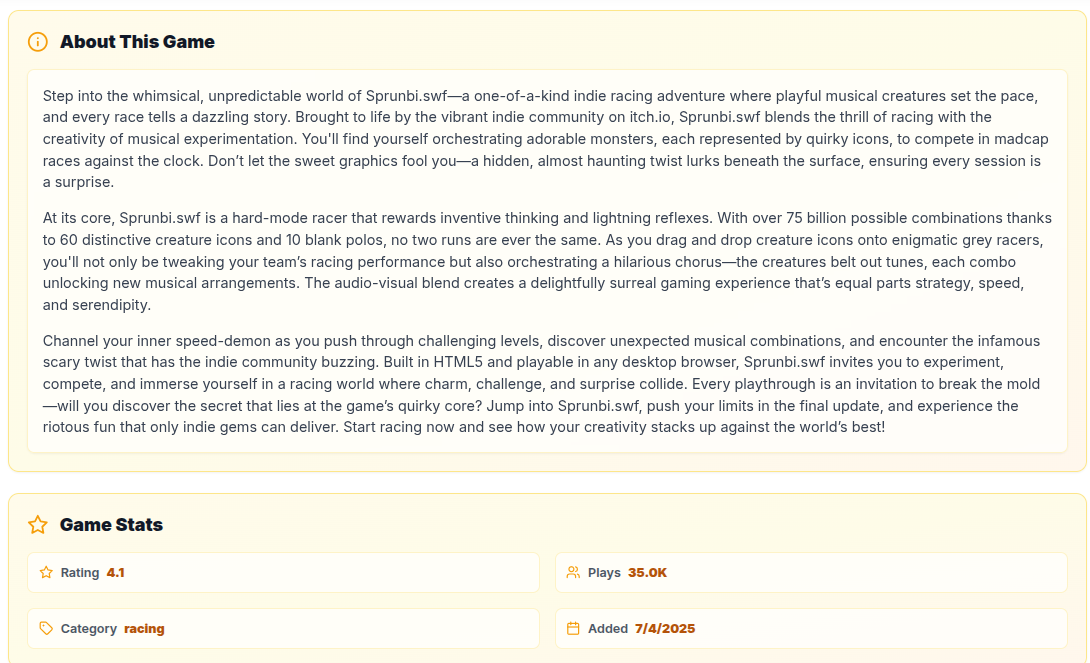Viewport: 1090px width, 663px height.
Task: Click the Plays label text
Action: click(x=604, y=573)
